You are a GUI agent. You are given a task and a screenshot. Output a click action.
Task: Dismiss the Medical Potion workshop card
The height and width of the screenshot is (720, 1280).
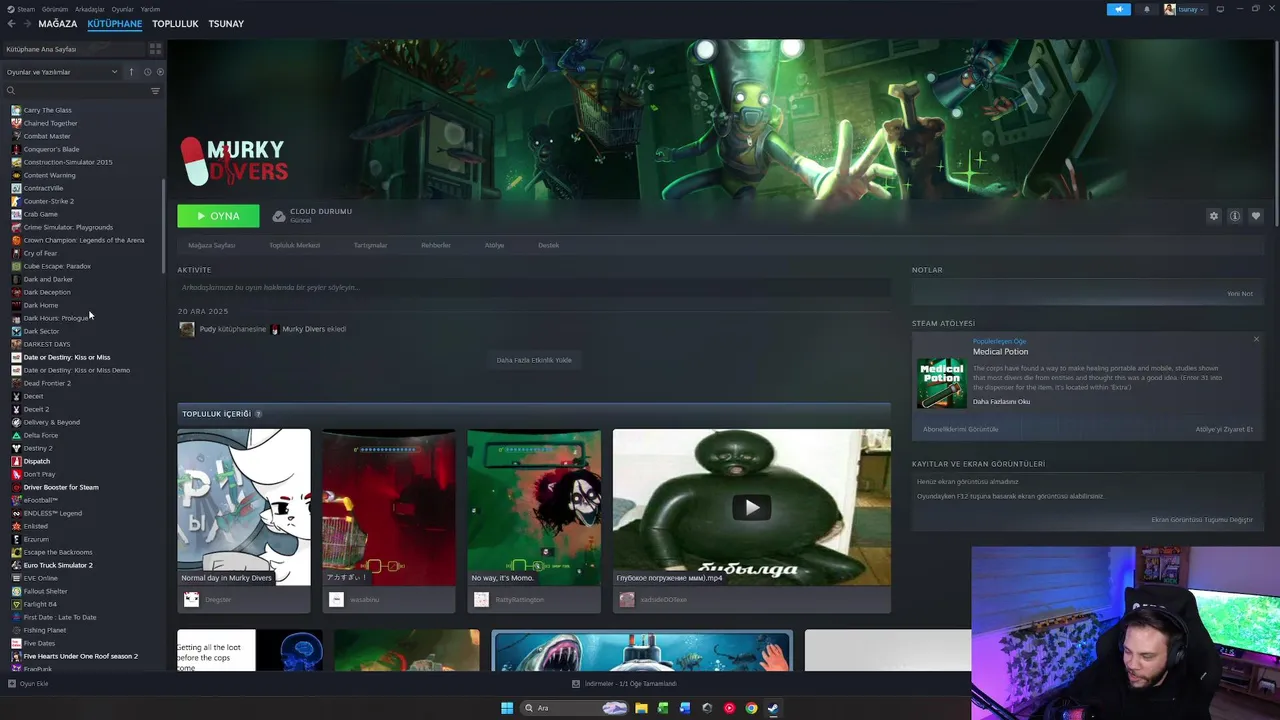click(1256, 339)
